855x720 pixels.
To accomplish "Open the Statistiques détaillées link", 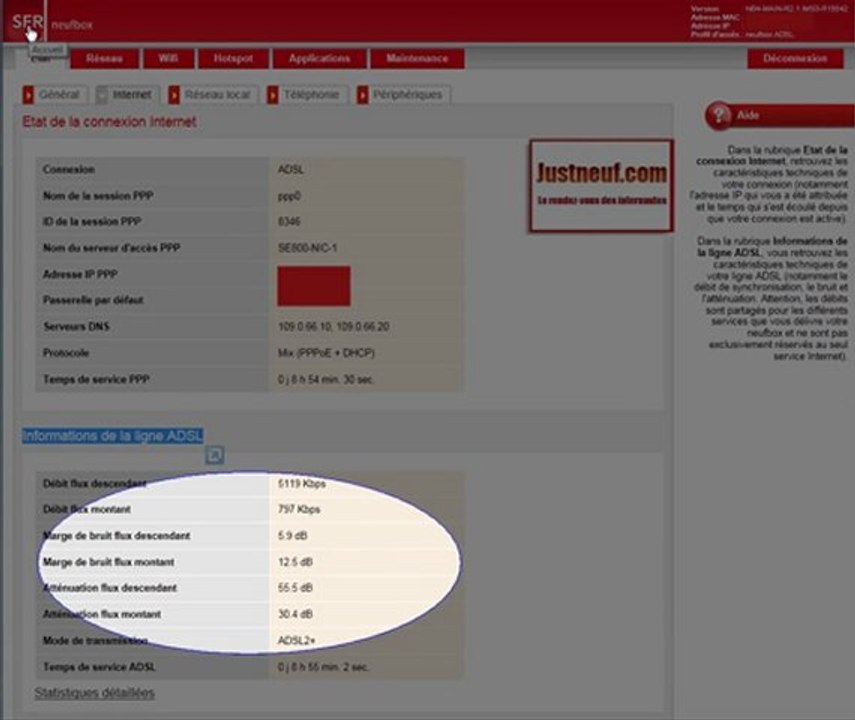I will tap(94, 693).
